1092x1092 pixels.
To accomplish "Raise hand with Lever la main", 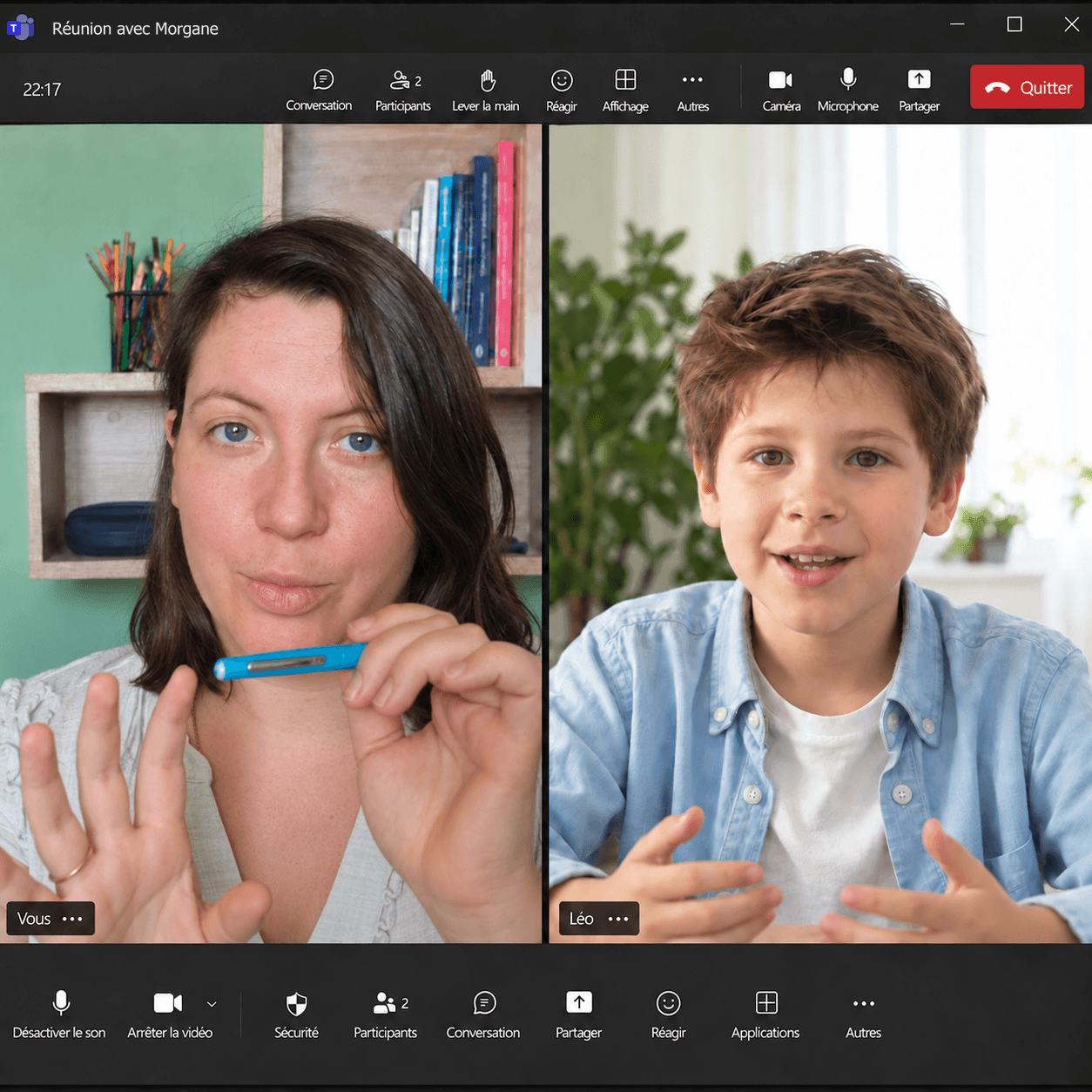I will tap(486, 91).
